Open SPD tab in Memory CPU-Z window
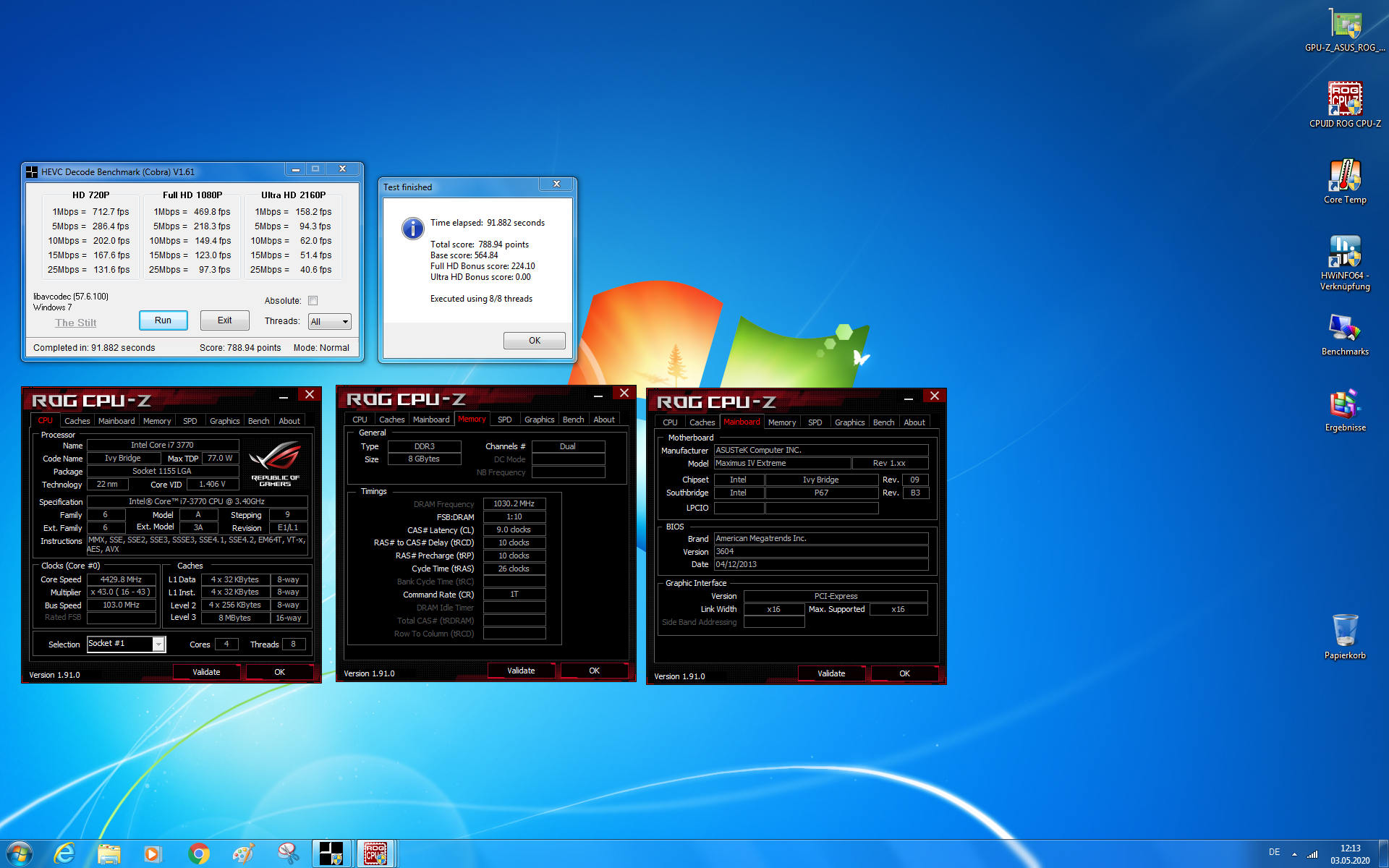 tap(504, 420)
